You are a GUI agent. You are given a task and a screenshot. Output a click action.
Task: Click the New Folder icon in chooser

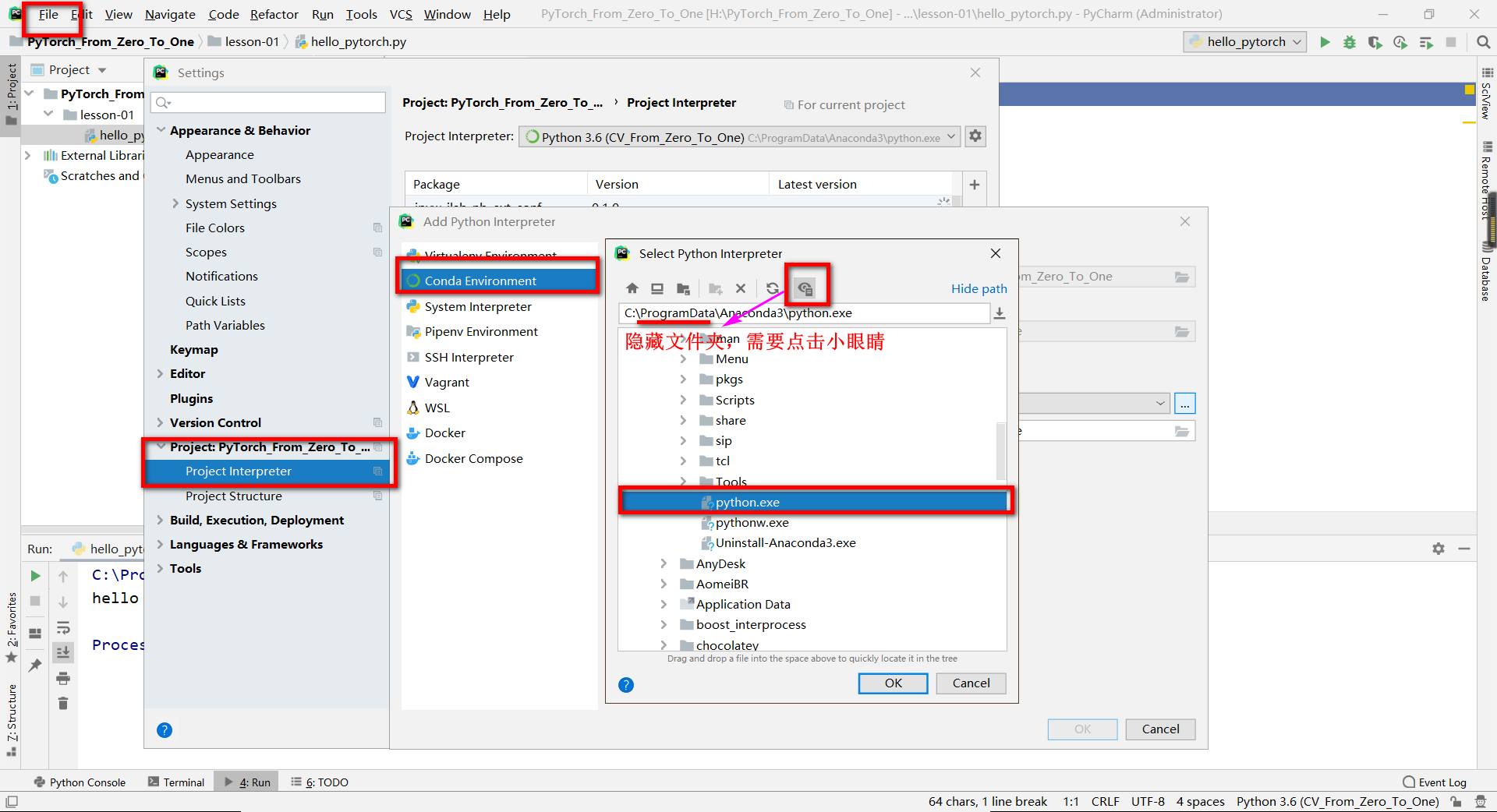pyautogui.click(x=715, y=288)
